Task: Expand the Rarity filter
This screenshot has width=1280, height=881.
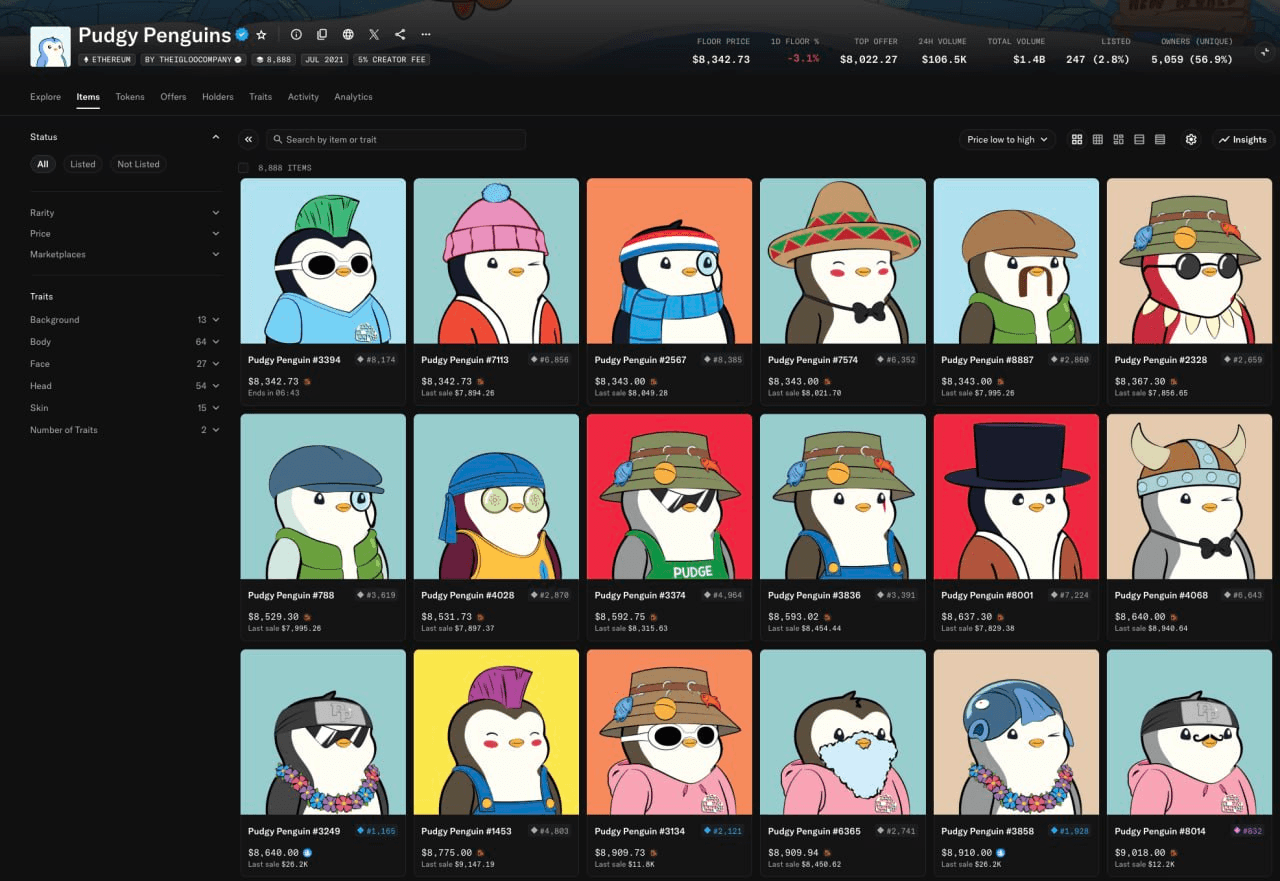Action: (125, 213)
